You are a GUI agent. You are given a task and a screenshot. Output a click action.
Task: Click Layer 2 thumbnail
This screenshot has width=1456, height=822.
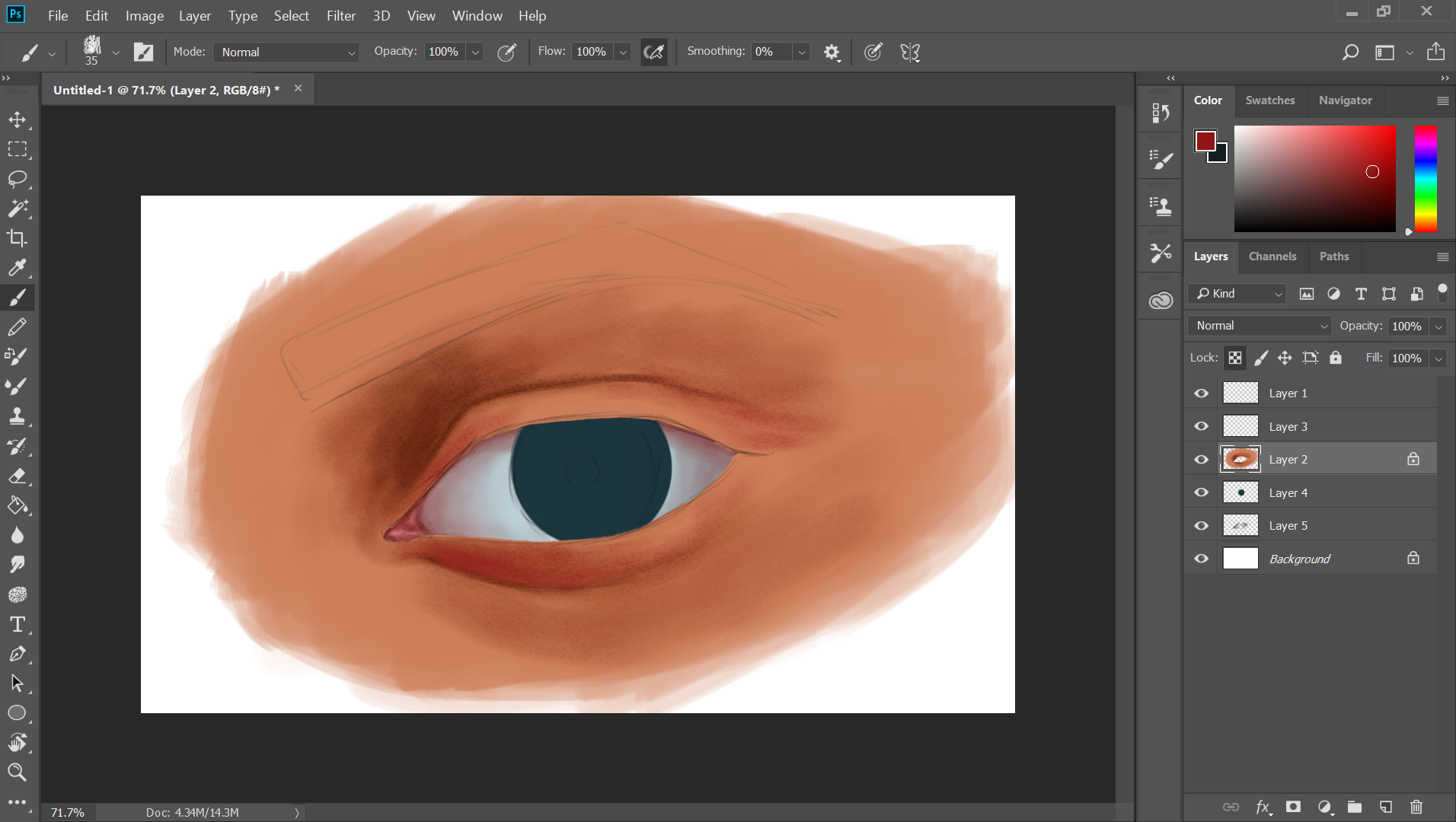1240,460
